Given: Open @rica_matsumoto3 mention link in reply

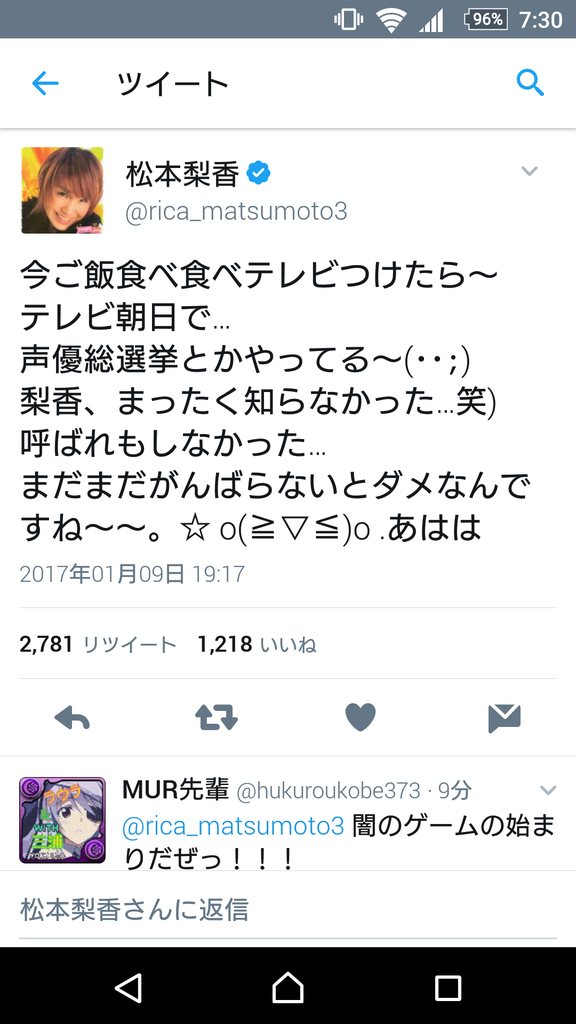Looking at the screenshot, I should (x=233, y=826).
